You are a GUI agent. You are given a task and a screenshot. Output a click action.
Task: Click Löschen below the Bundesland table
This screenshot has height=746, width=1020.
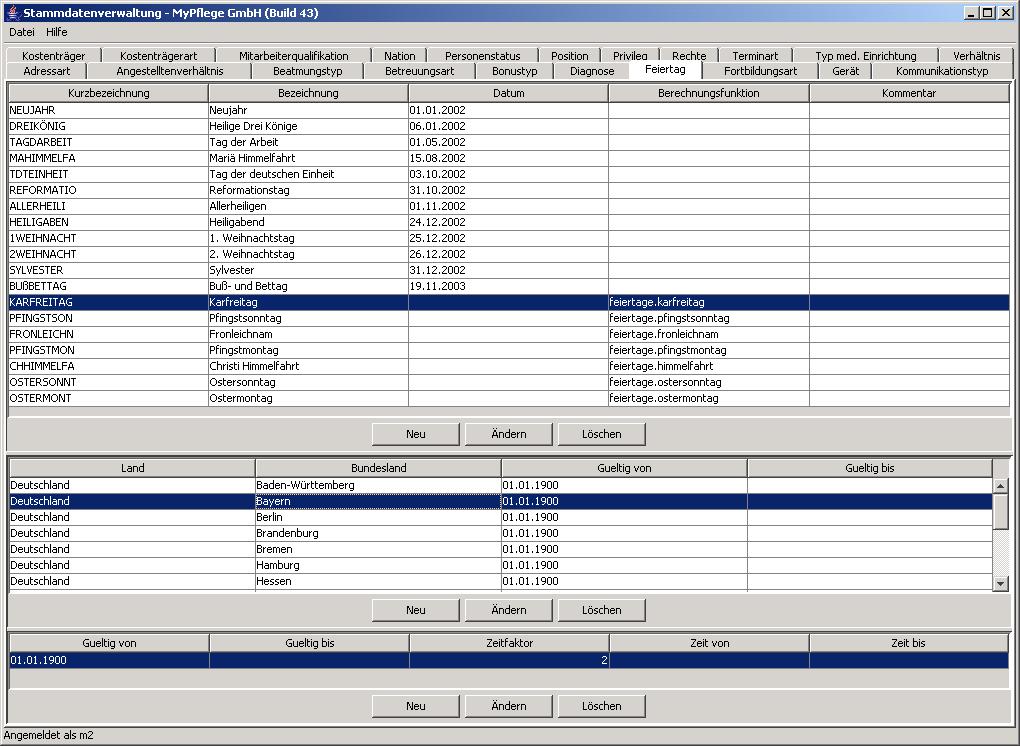602,610
